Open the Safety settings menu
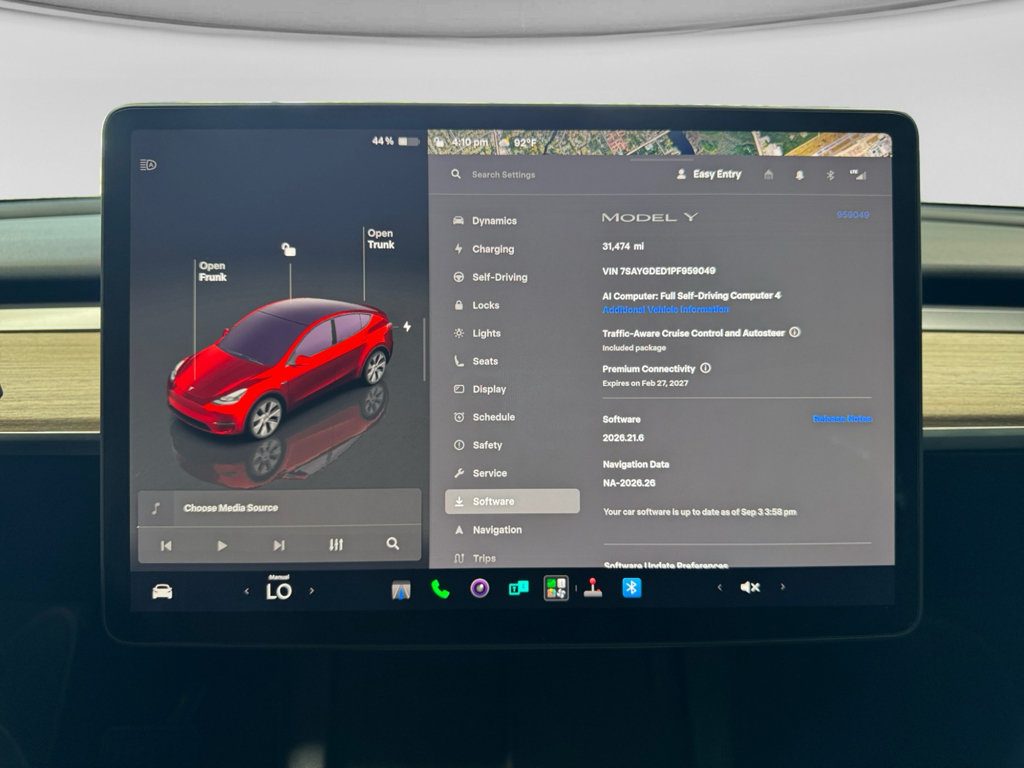This screenshot has height=768, width=1024. (x=477, y=445)
